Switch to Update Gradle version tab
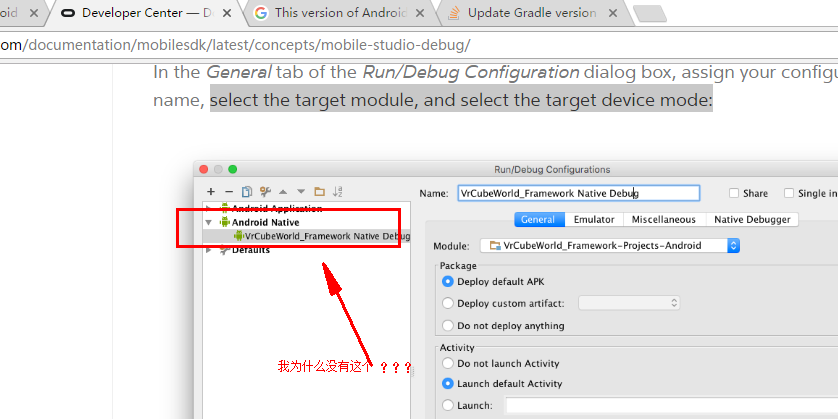Screen dimensions: 838x419 [x=532, y=13]
